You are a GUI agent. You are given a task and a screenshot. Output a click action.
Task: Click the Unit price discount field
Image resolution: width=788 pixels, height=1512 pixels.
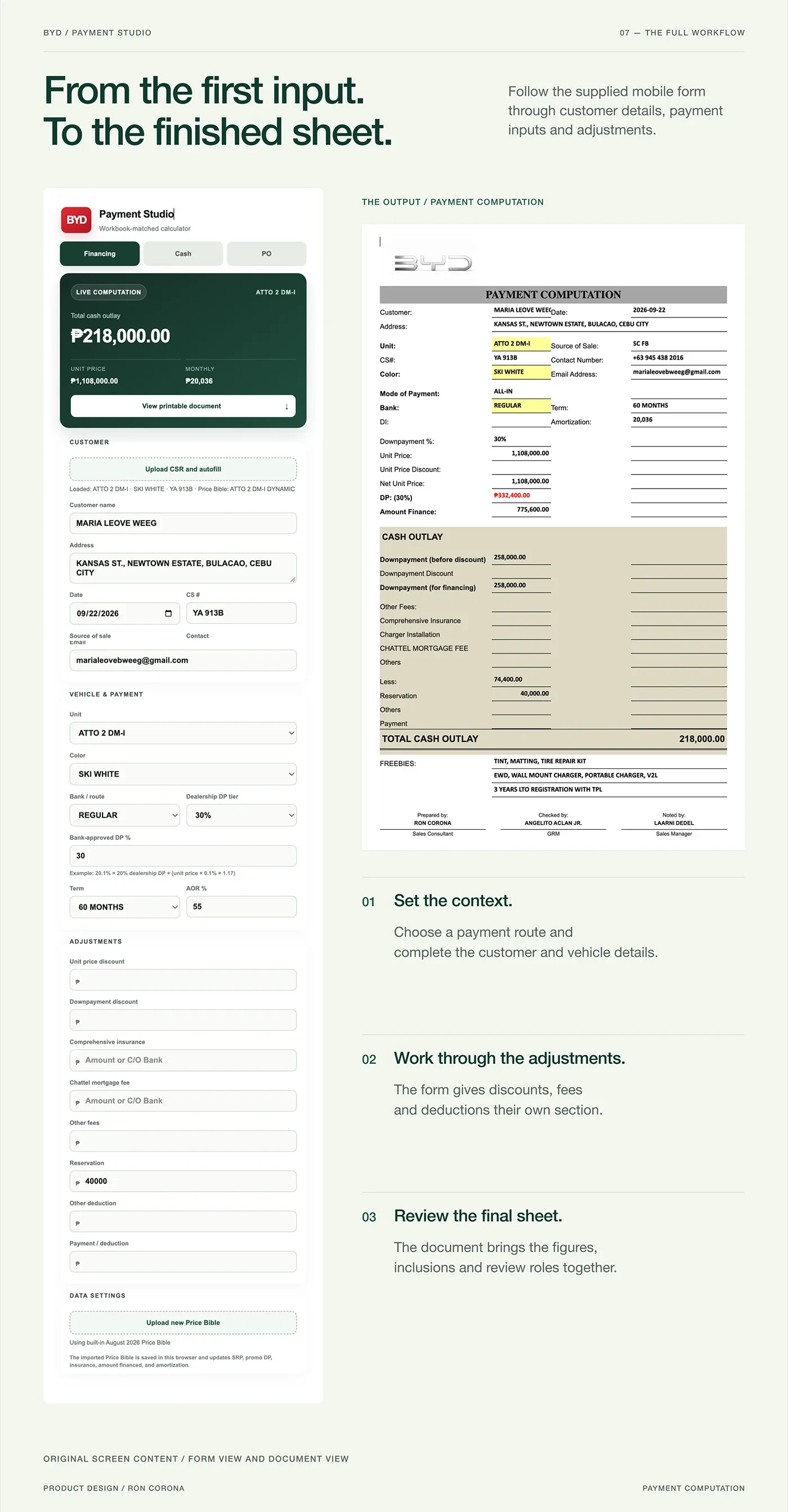[x=183, y=979]
